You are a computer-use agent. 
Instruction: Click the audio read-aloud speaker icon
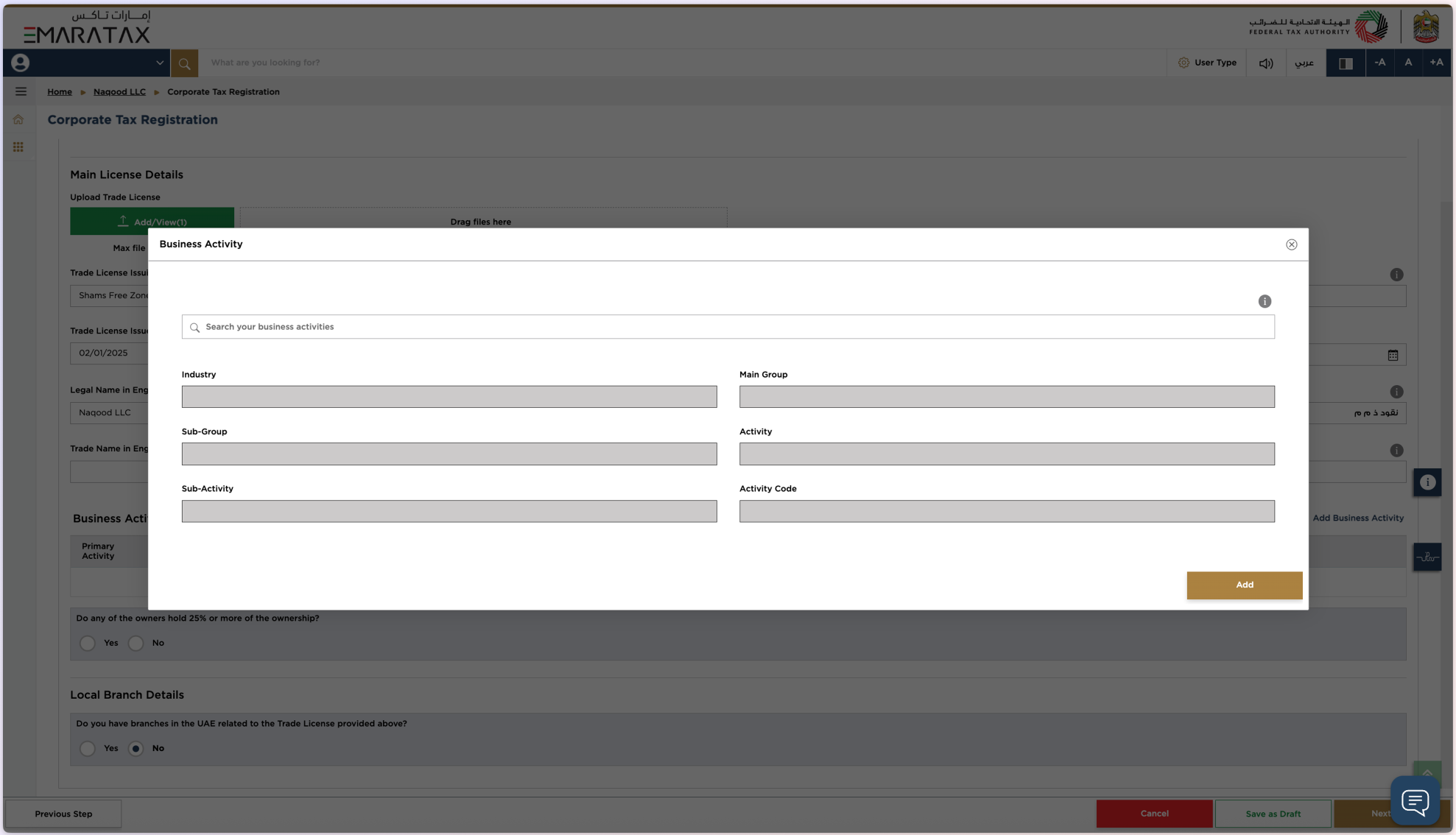pos(1265,63)
